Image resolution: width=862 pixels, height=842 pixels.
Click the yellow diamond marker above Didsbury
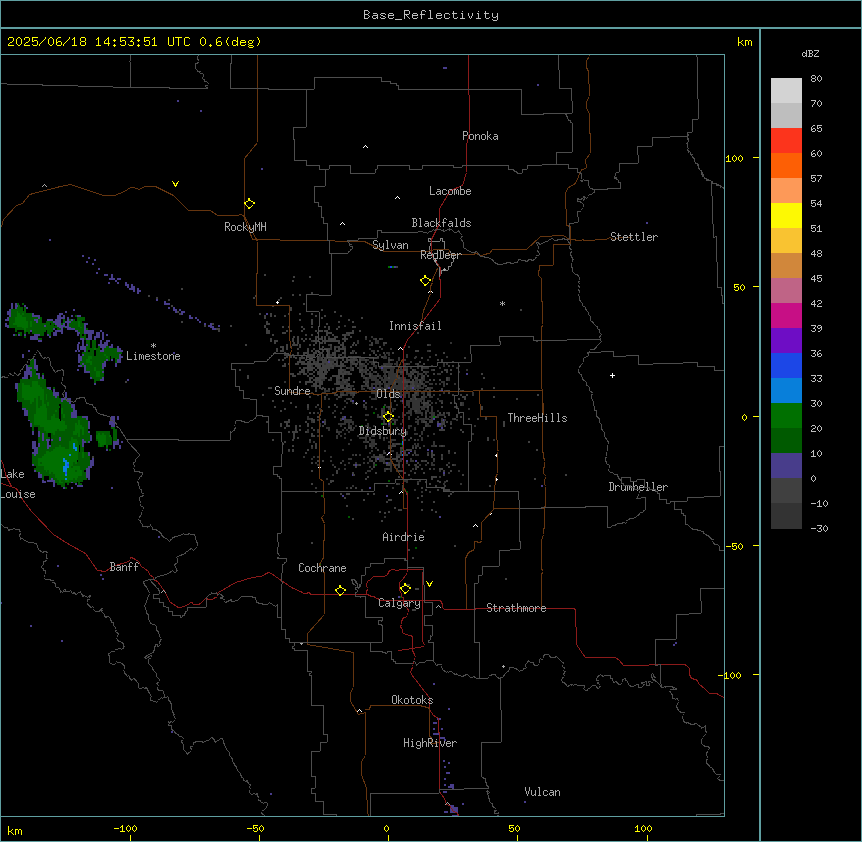pyautogui.click(x=388, y=417)
